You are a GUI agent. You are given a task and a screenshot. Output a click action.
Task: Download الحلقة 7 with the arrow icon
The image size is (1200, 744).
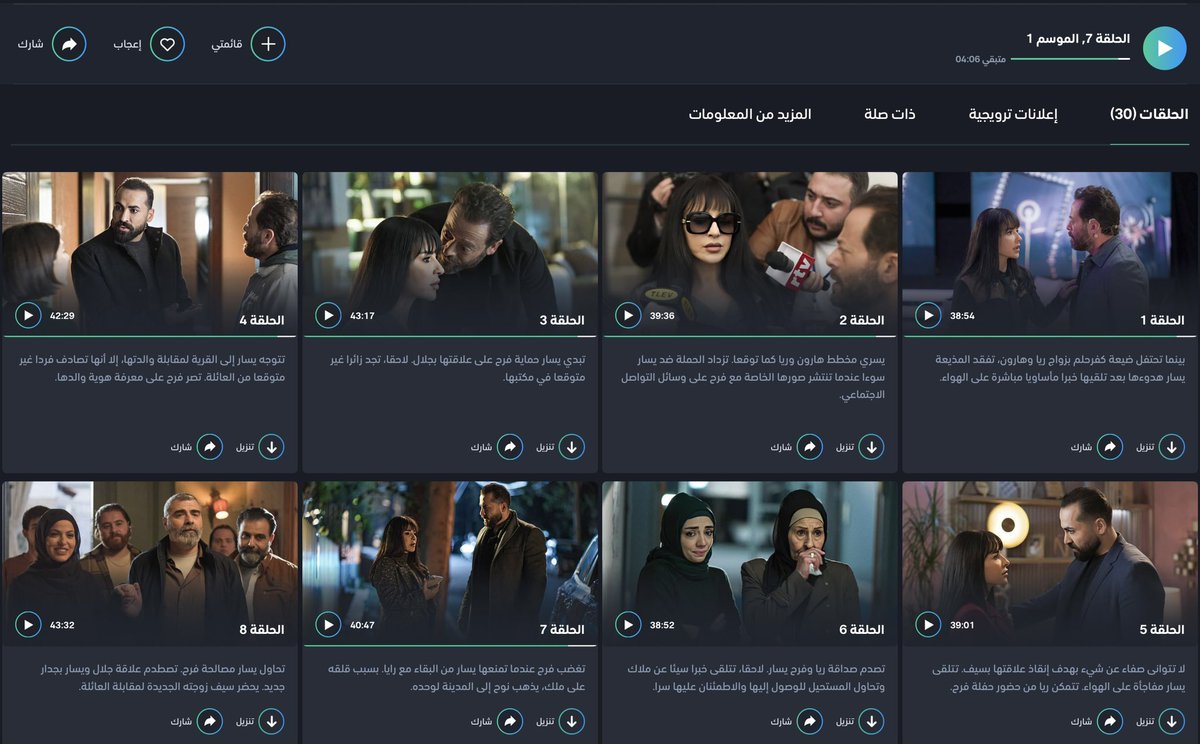[x=572, y=721]
